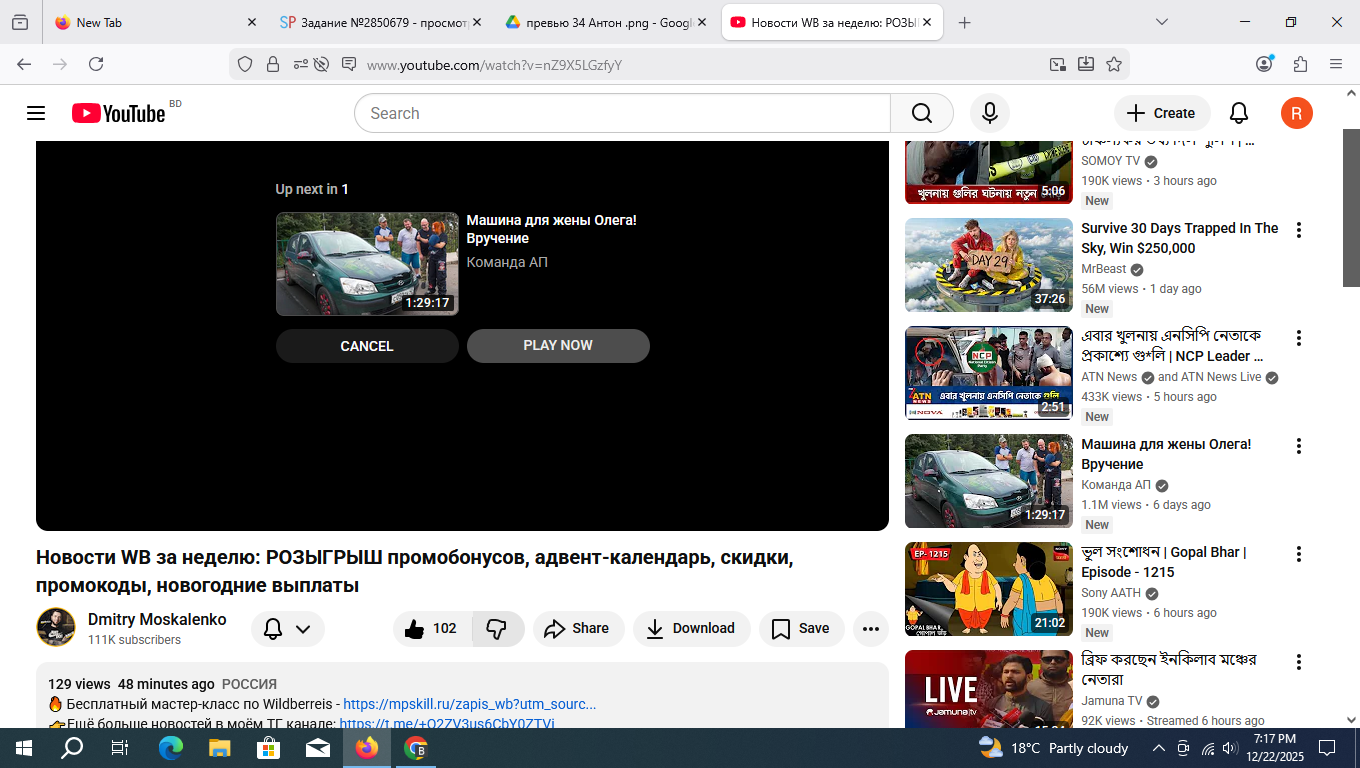Open options for Jamuna TV video
This screenshot has width=1360, height=768.
coord(1299,662)
